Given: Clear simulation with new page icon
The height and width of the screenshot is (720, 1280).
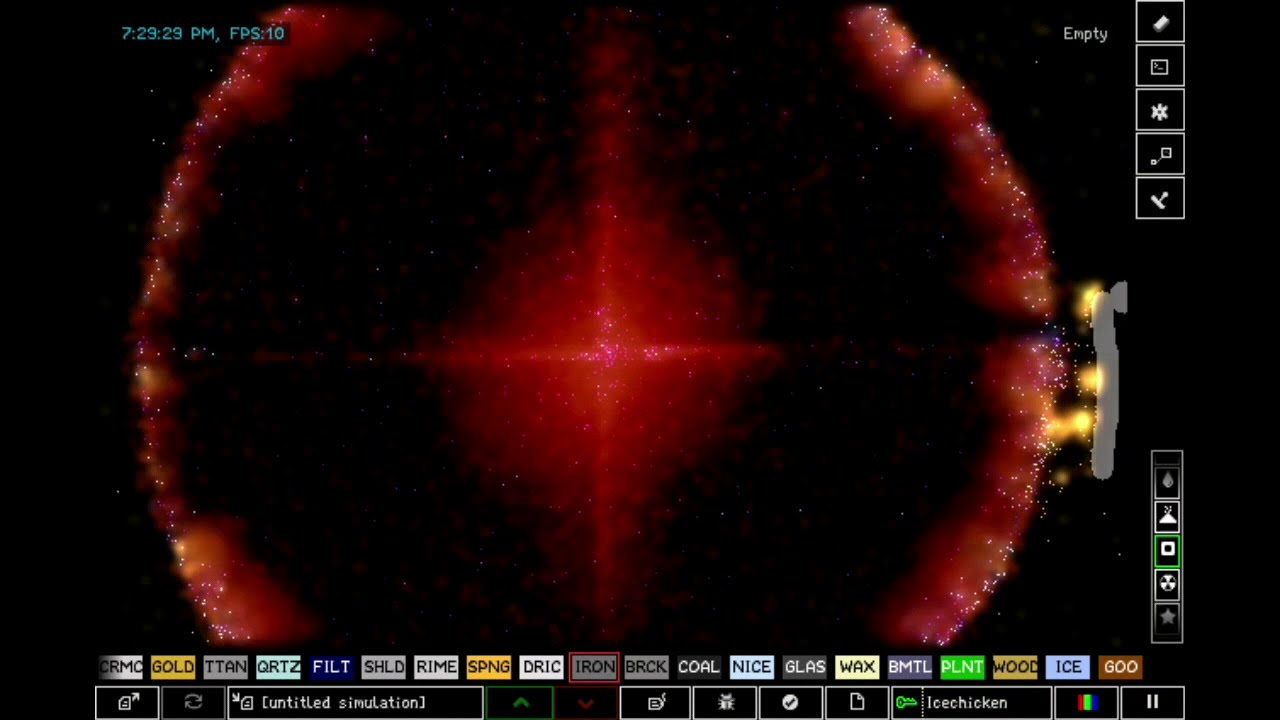Looking at the screenshot, I should (x=856, y=703).
